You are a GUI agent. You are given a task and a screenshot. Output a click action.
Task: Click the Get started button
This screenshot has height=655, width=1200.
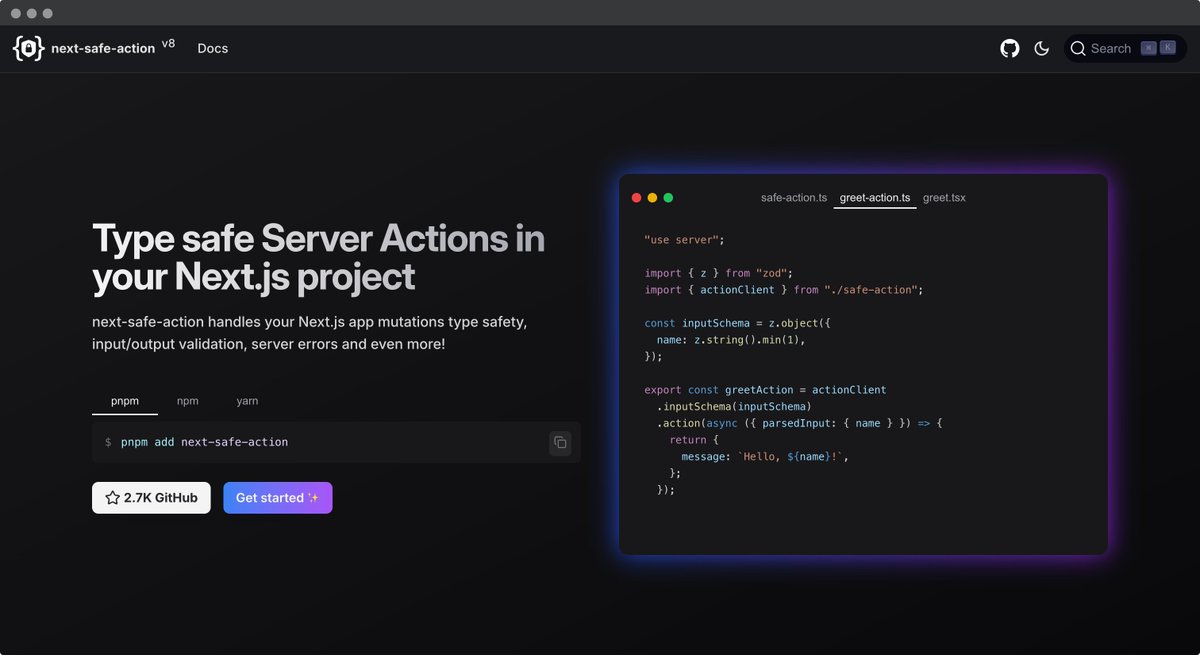pyautogui.click(x=277, y=497)
